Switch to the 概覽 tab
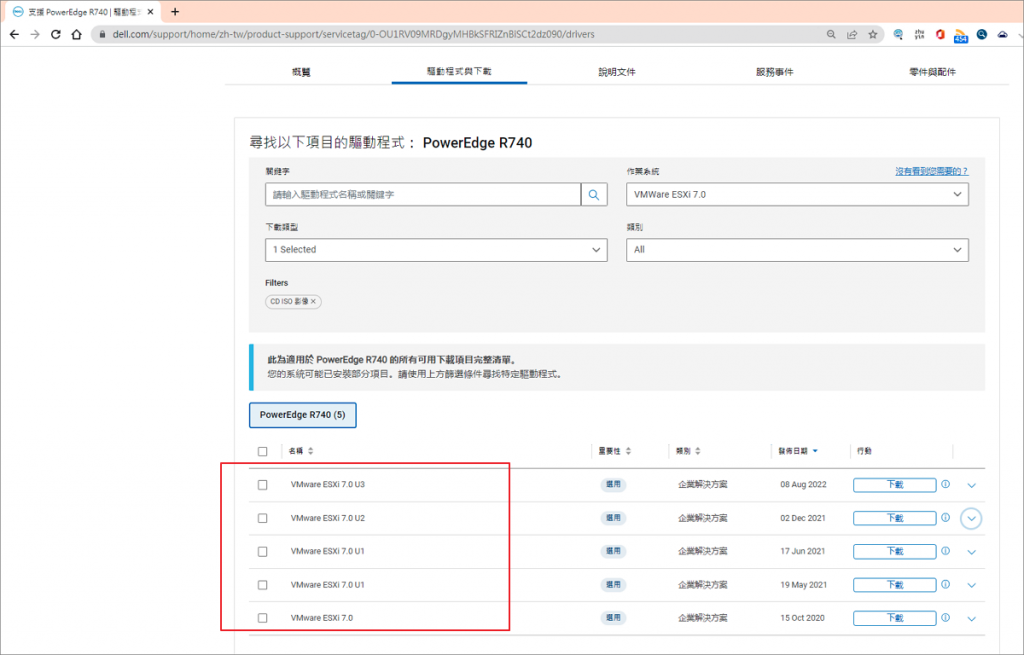The width and height of the screenshot is (1024, 655). [301, 72]
